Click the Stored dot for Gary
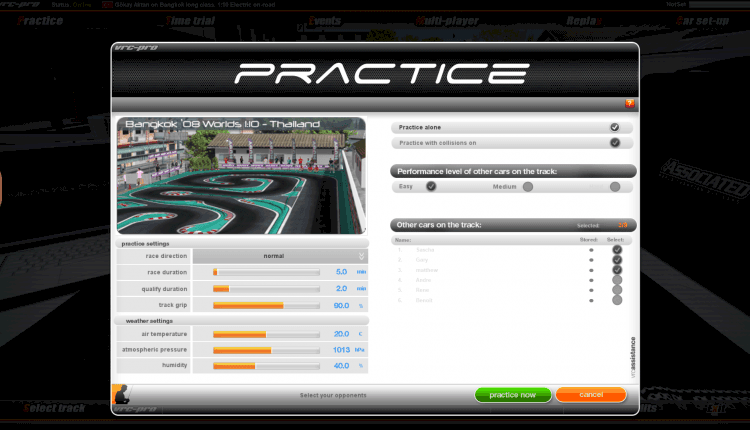The image size is (750, 430). pyautogui.click(x=591, y=260)
